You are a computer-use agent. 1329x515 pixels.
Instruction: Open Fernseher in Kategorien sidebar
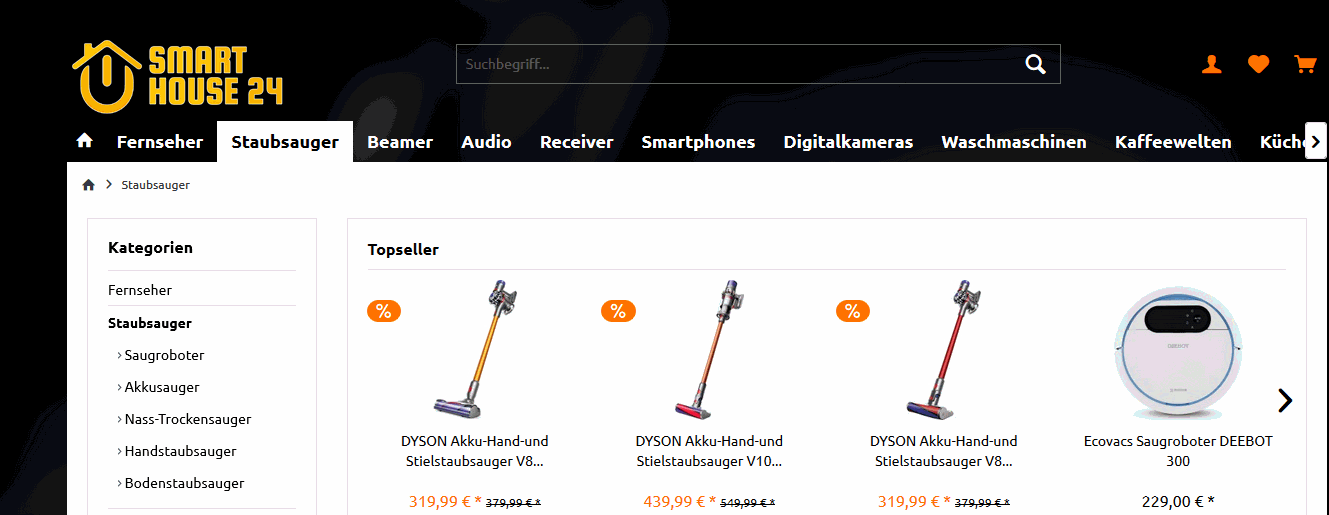pyautogui.click(x=140, y=290)
